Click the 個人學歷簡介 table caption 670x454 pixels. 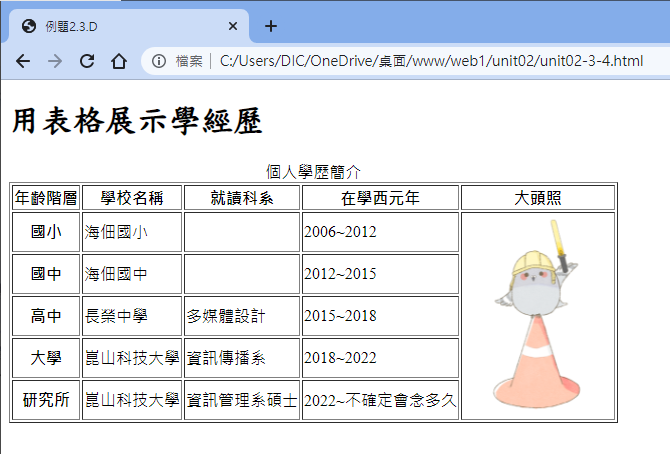pos(313,172)
